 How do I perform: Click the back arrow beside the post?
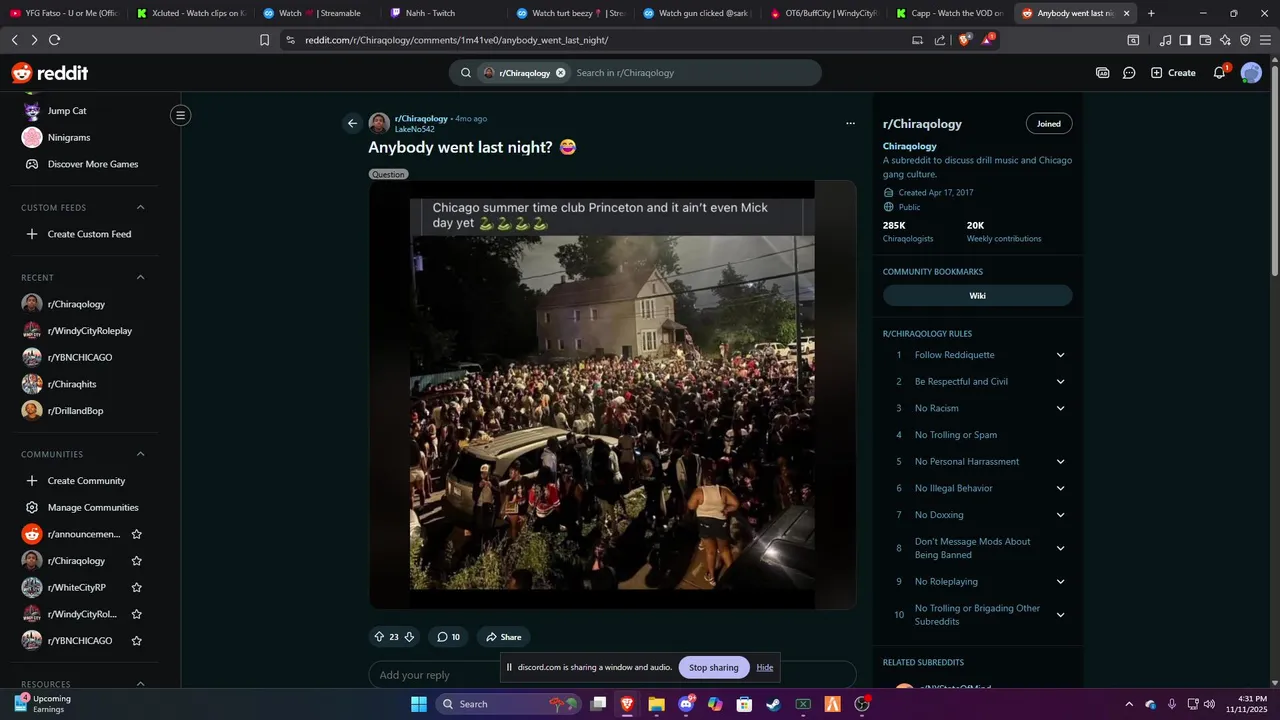352,124
